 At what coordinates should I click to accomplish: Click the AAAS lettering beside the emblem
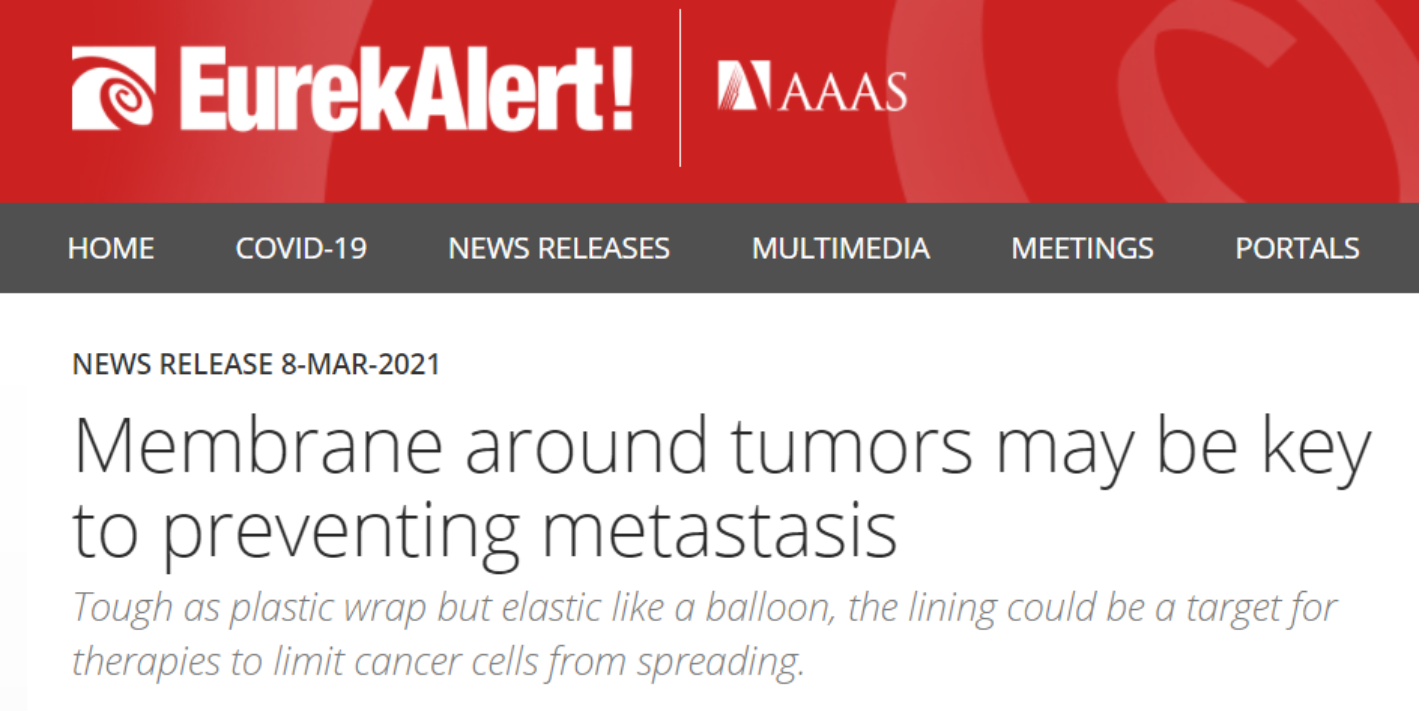[x=841, y=91]
